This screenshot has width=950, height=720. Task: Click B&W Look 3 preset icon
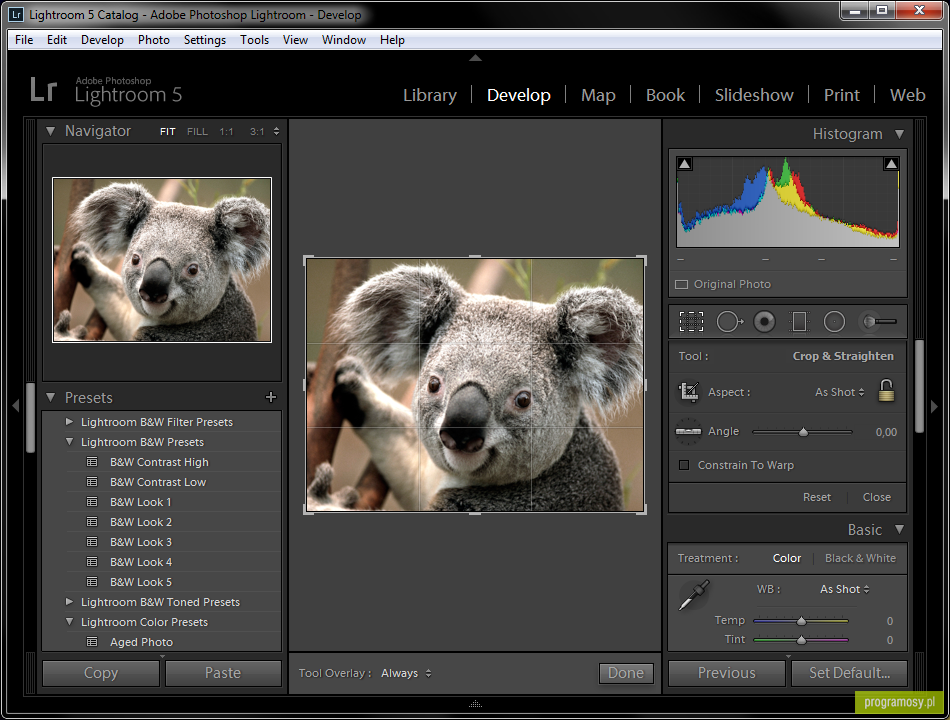click(x=92, y=542)
